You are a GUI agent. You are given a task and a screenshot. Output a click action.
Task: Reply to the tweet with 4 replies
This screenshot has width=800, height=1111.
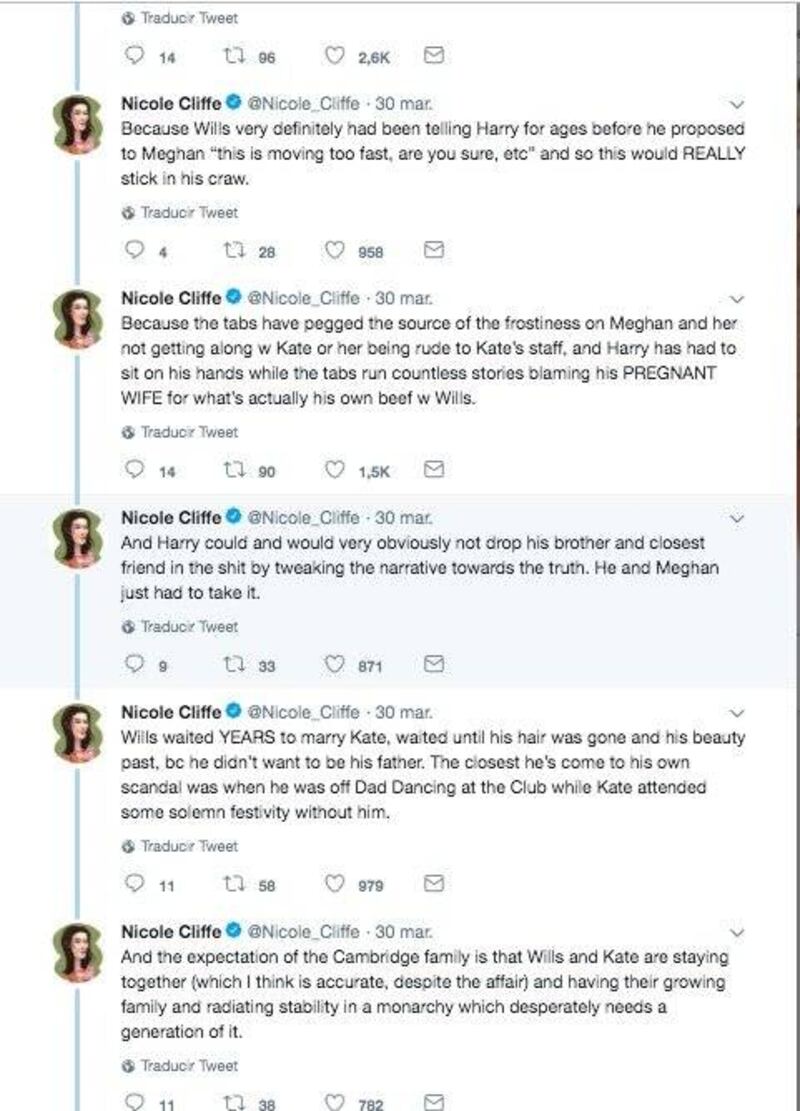click(x=135, y=249)
